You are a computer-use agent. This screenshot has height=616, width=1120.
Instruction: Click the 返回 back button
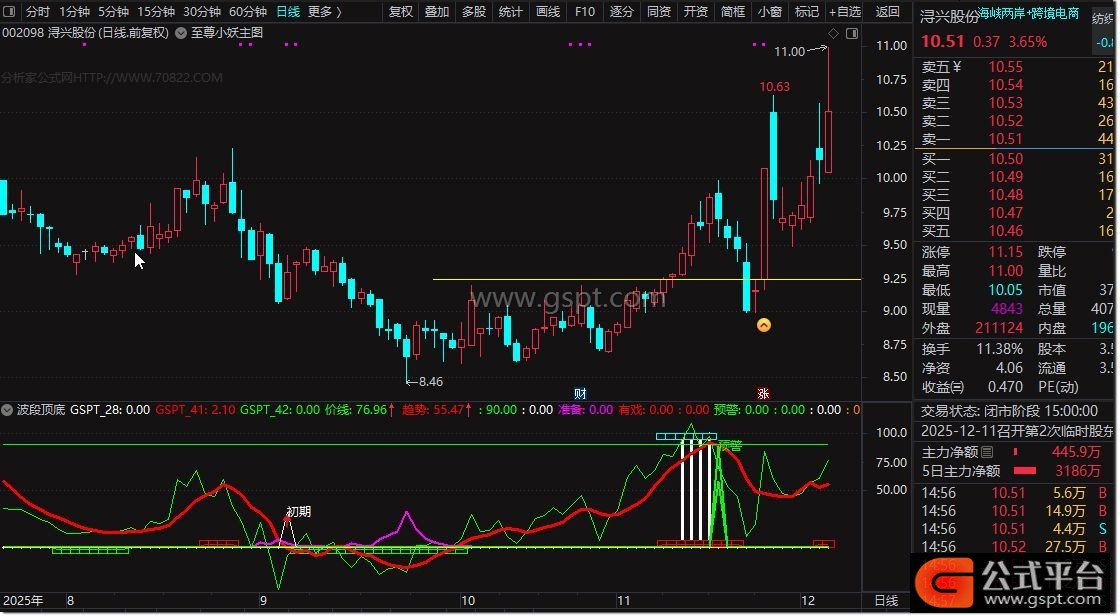pos(887,12)
